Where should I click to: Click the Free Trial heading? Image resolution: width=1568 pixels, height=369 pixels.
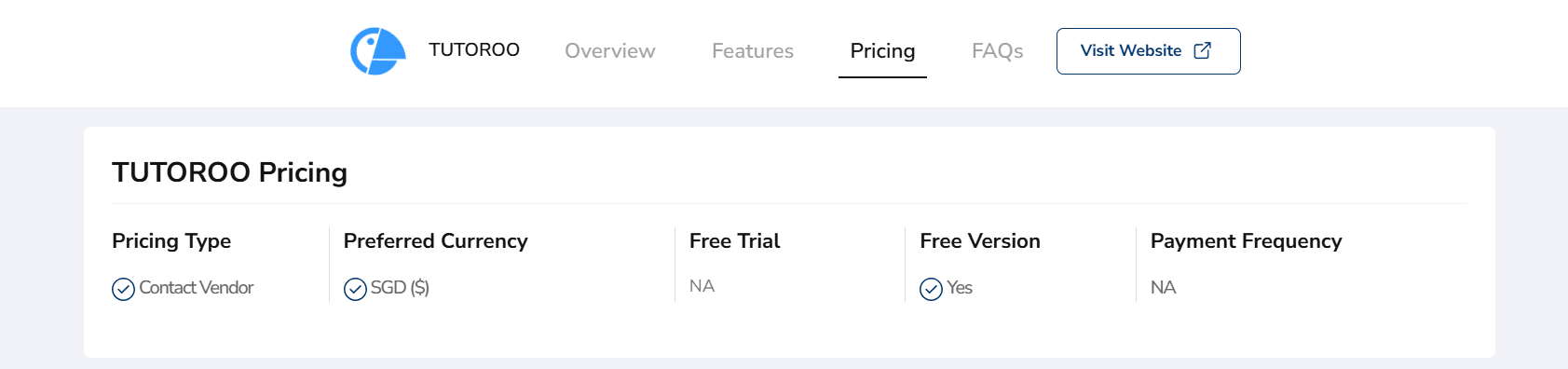point(734,241)
